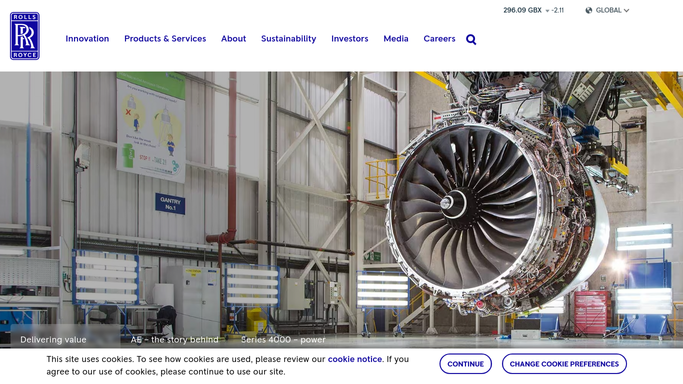
Task: Open the search magnifier icon
Action: (471, 40)
